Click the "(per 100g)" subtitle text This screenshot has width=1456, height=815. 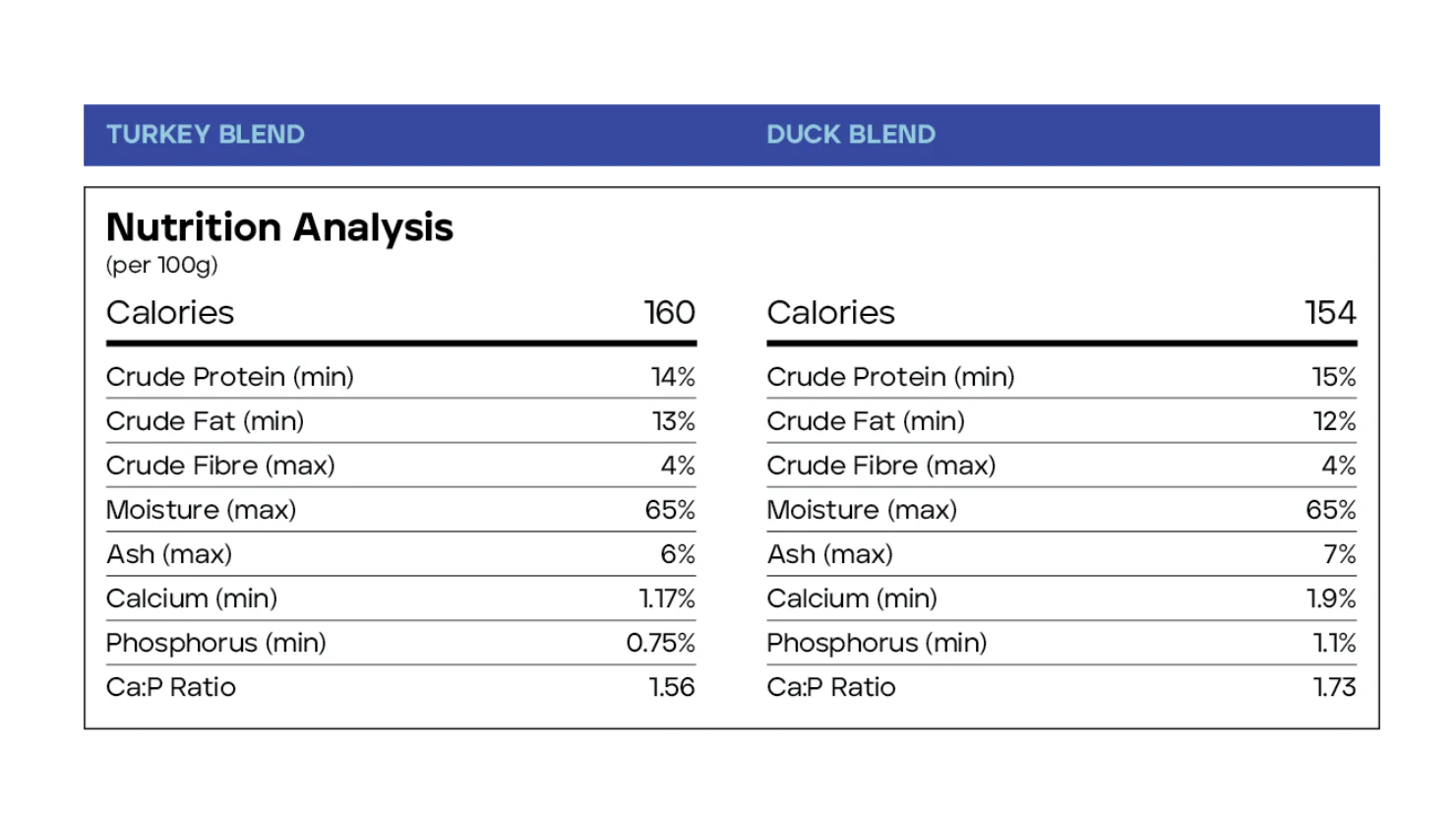click(x=162, y=265)
